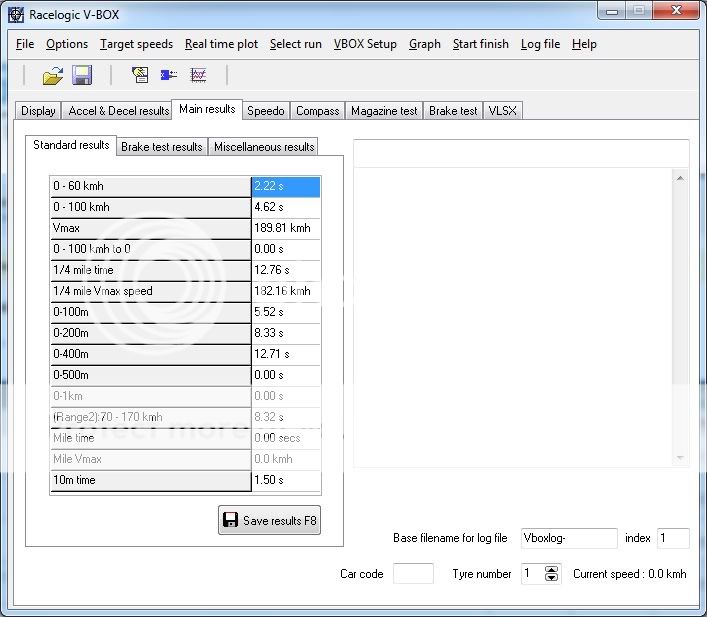Image resolution: width=707 pixels, height=617 pixels.
Task: Decrease Tyre number with down arrow
Action: click(551, 578)
